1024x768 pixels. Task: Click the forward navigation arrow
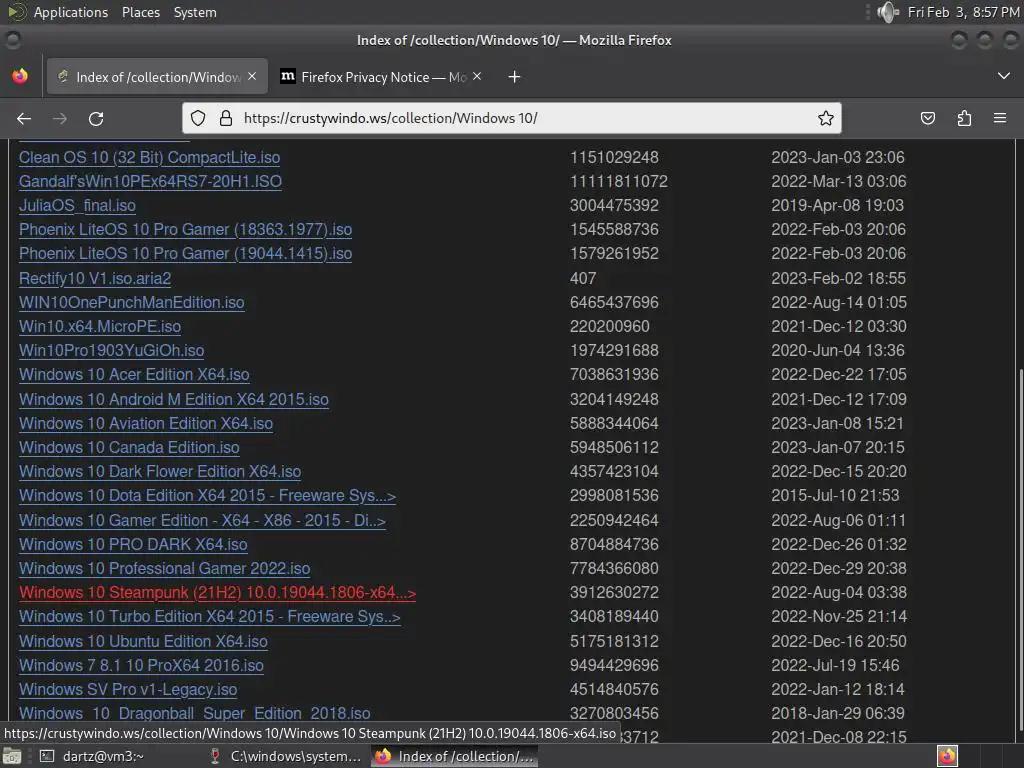point(60,119)
